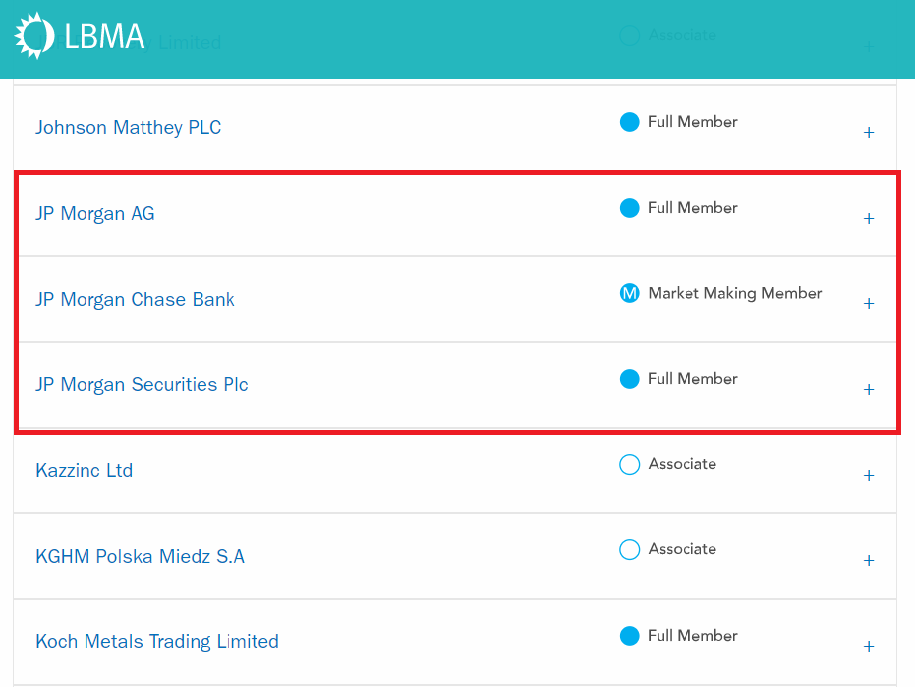Expand JP Morgan AG details plus sign
Screen dimensions: 915x687
coord(869,218)
